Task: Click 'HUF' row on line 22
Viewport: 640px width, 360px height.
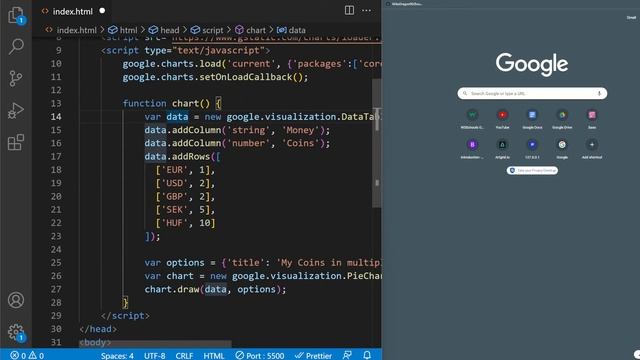Action: point(185,223)
